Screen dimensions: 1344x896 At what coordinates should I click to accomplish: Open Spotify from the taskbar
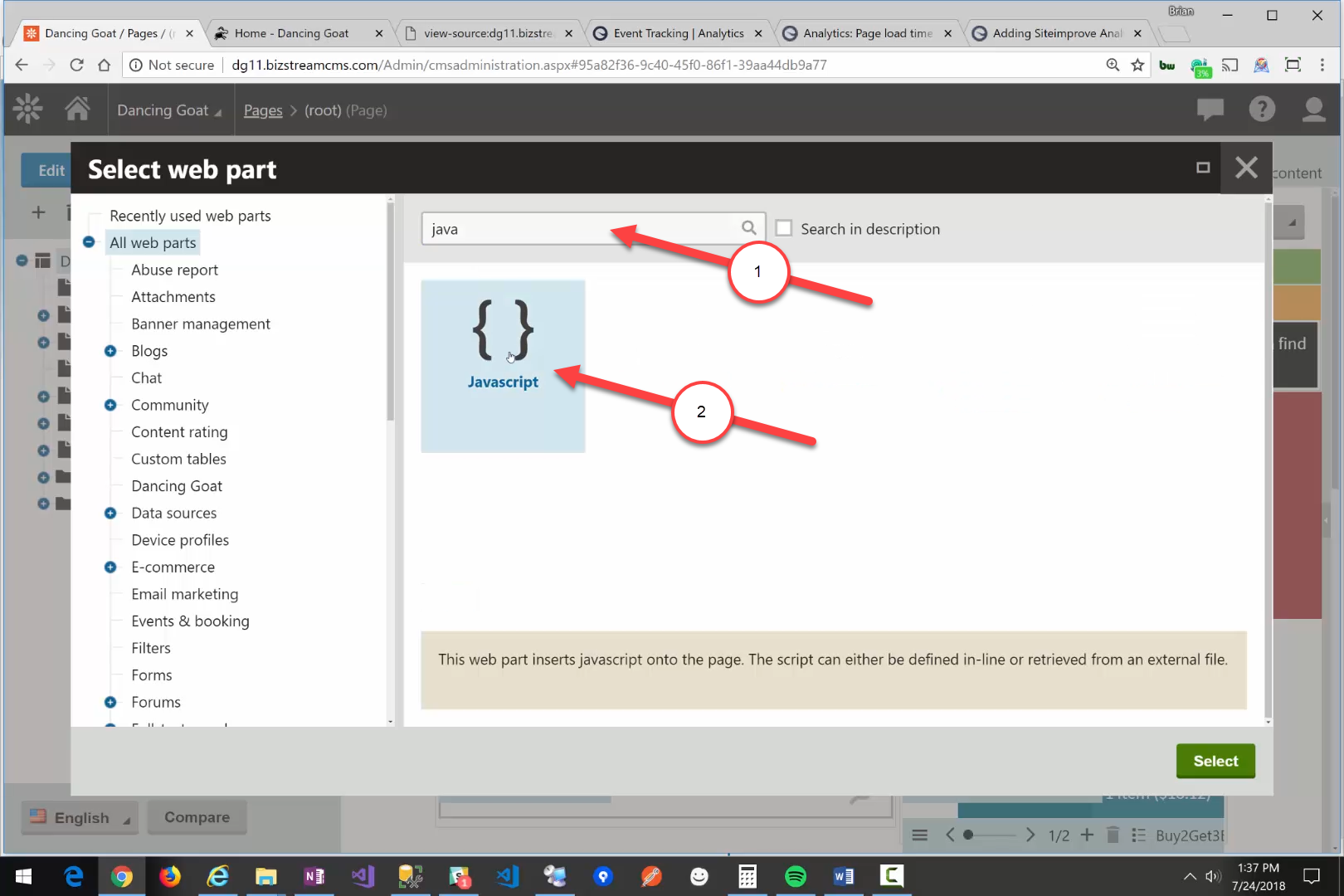[x=796, y=876]
